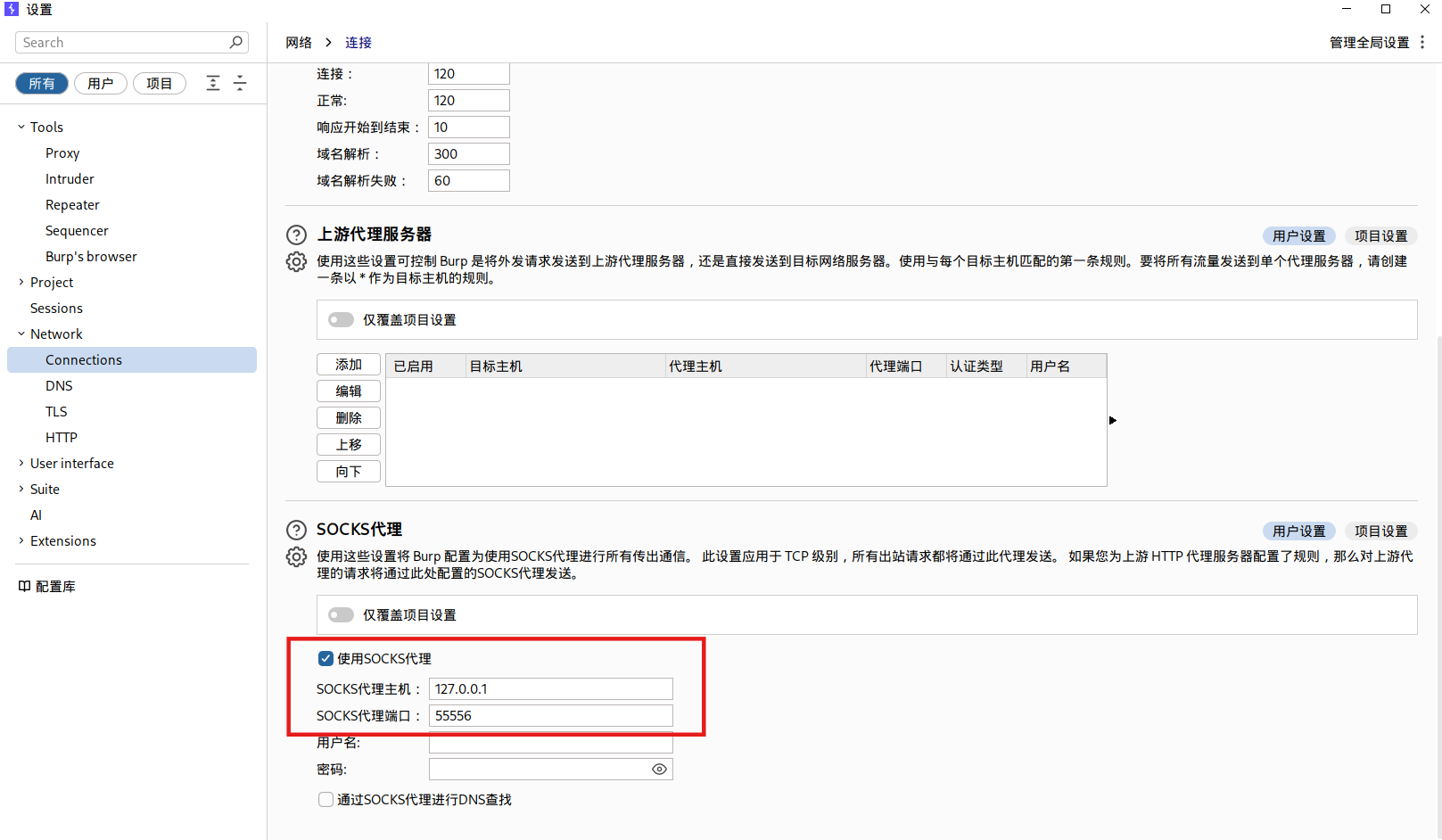Open gear options for 上游代理服务器 section
This screenshot has width=1442, height=840.
point(296,262)
